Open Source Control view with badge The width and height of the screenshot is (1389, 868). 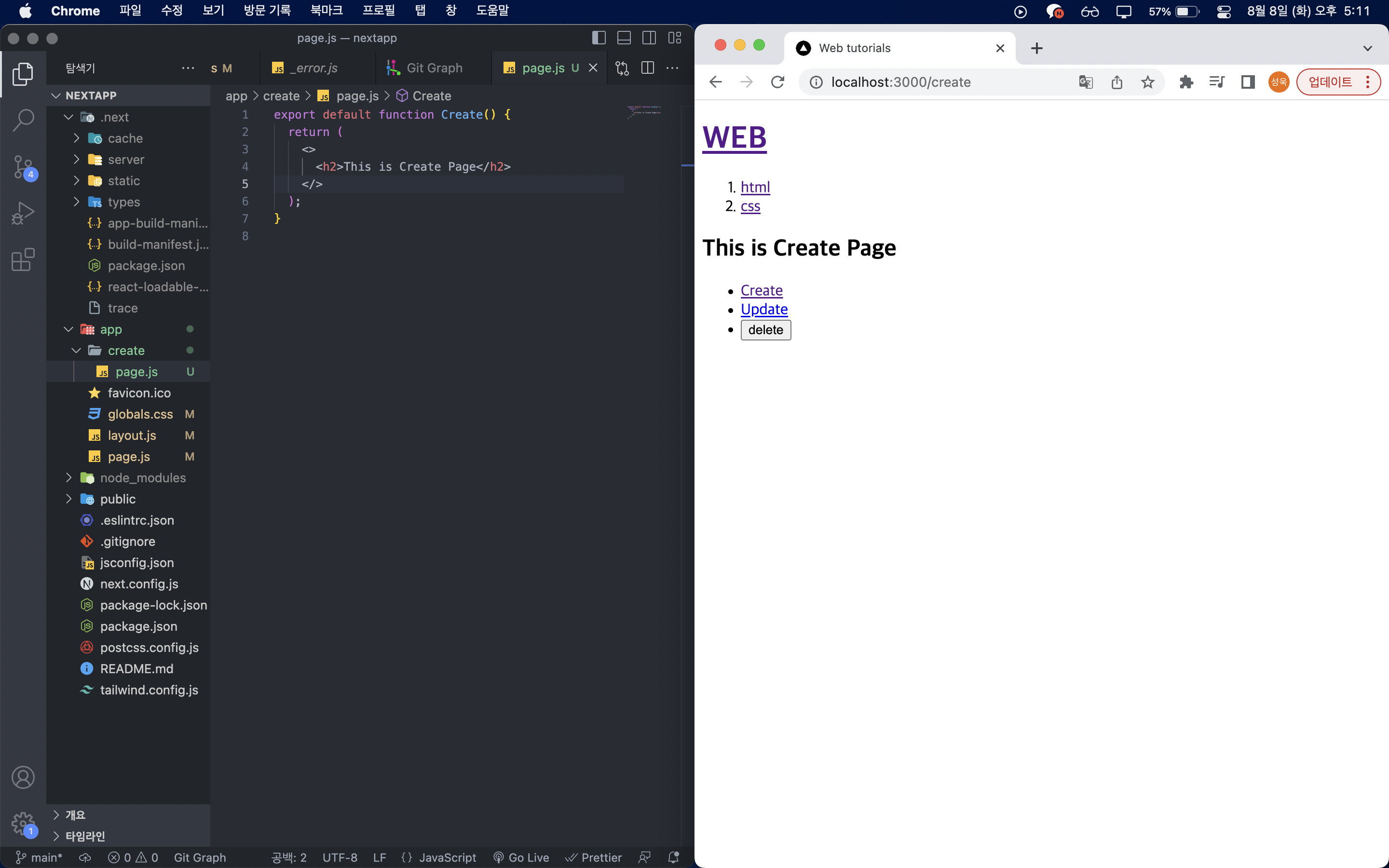pyautogui.click(x=23, y=167)
